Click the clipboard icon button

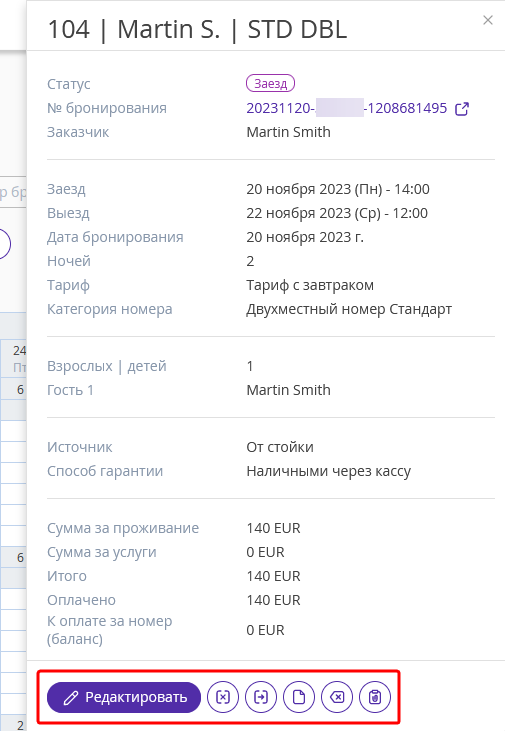click(x=375, y=697)
